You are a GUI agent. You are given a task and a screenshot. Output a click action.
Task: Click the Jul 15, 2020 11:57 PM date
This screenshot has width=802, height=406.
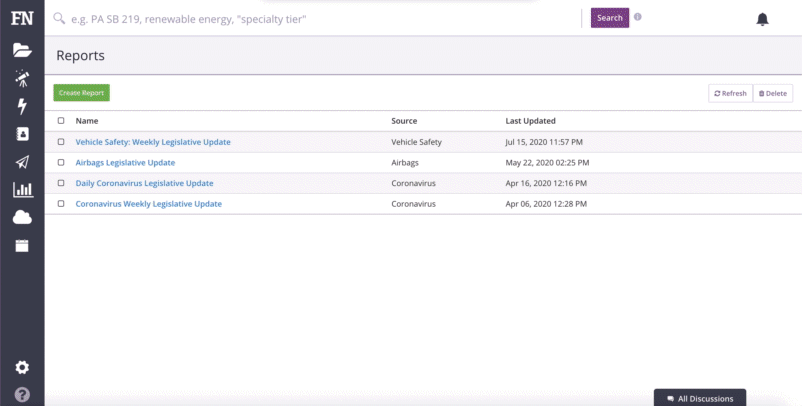point(544,142)
